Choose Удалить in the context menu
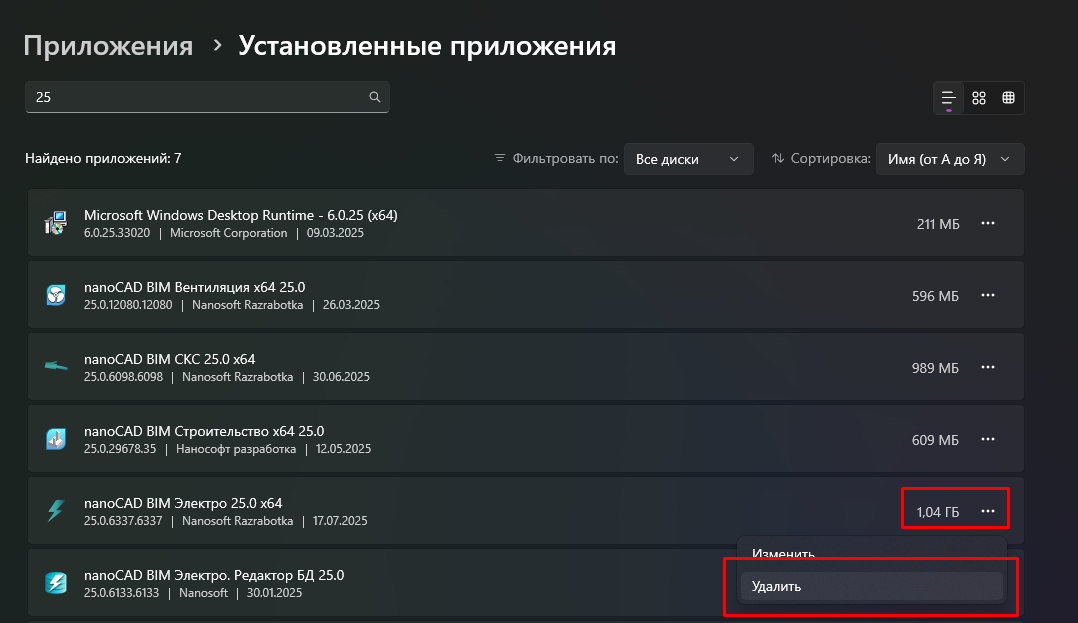1078x623 pixels. pos(872,587)
